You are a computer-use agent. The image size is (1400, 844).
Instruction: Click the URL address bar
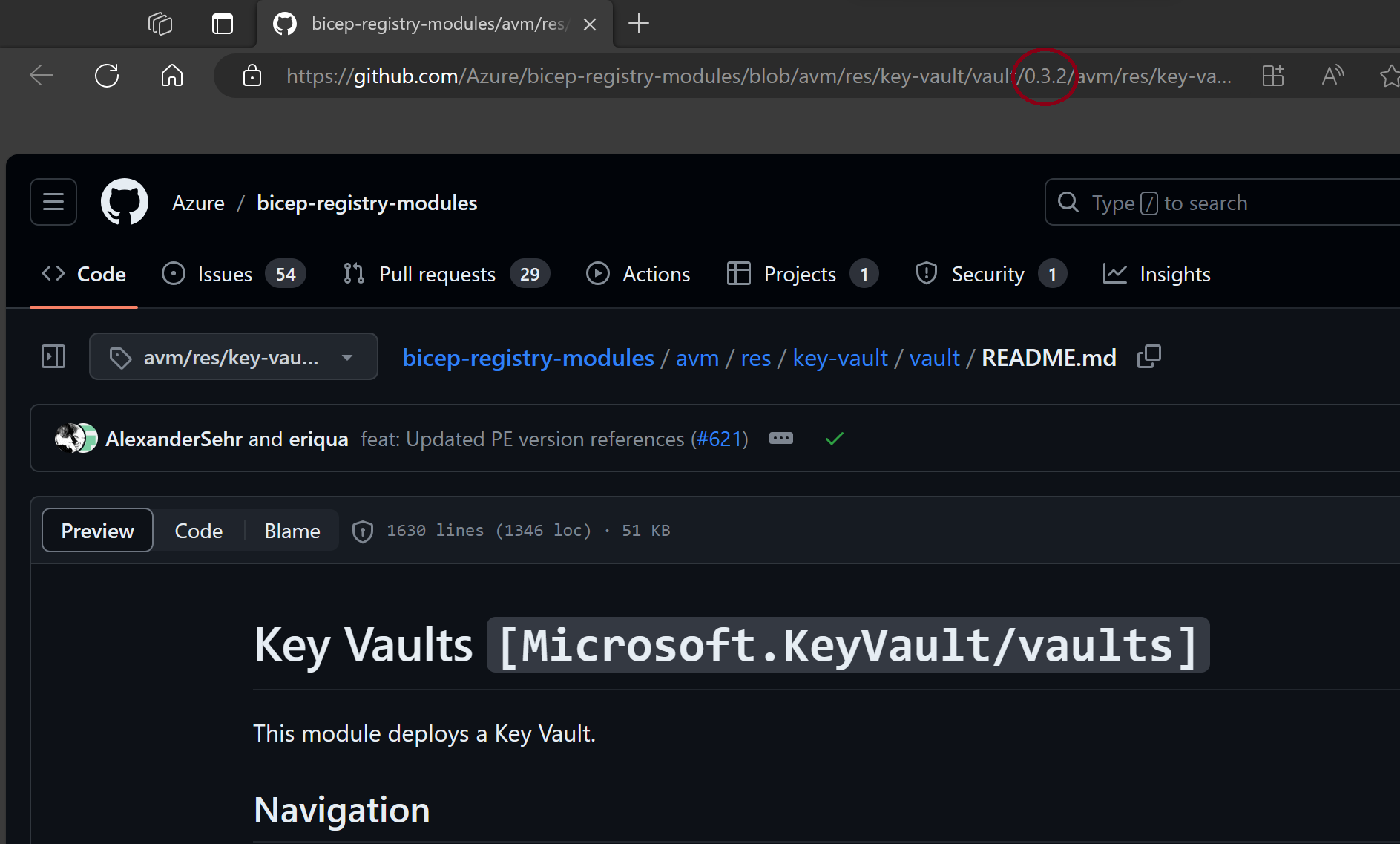coord(758,76)
